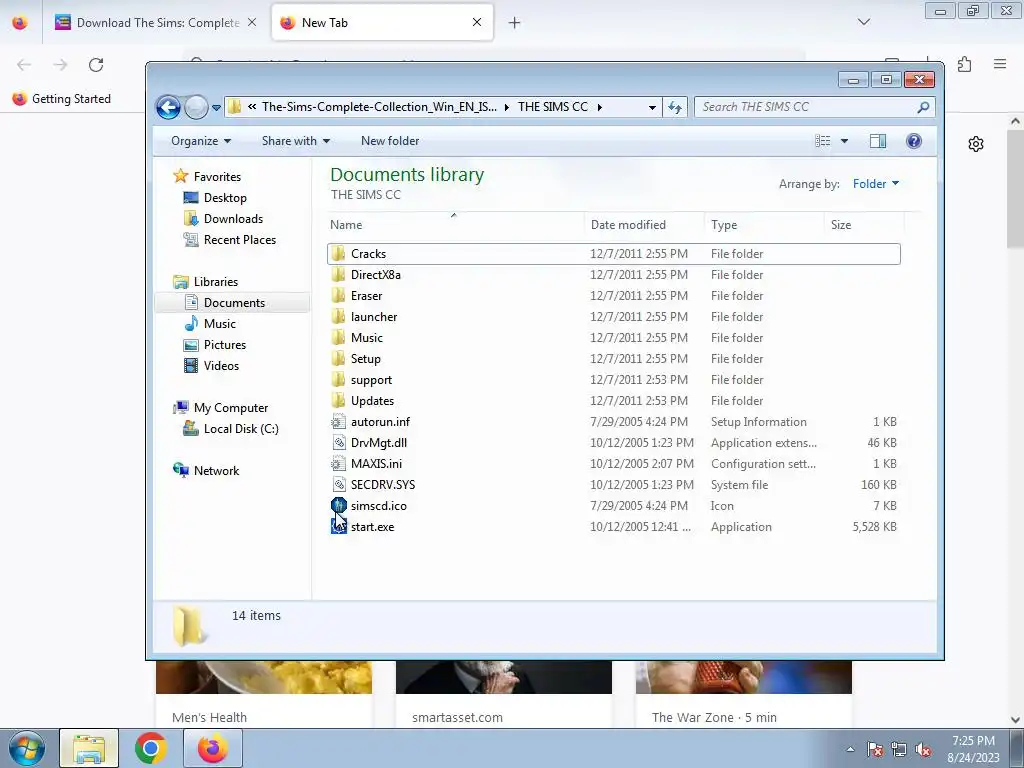This screenshot has height=768, width=1024.
Task: Open Getting Started bookmark
Action: [61, 99]
